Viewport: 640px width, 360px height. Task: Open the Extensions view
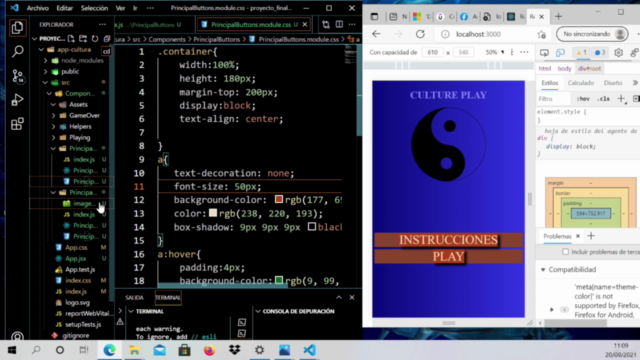tap(17, 124)
